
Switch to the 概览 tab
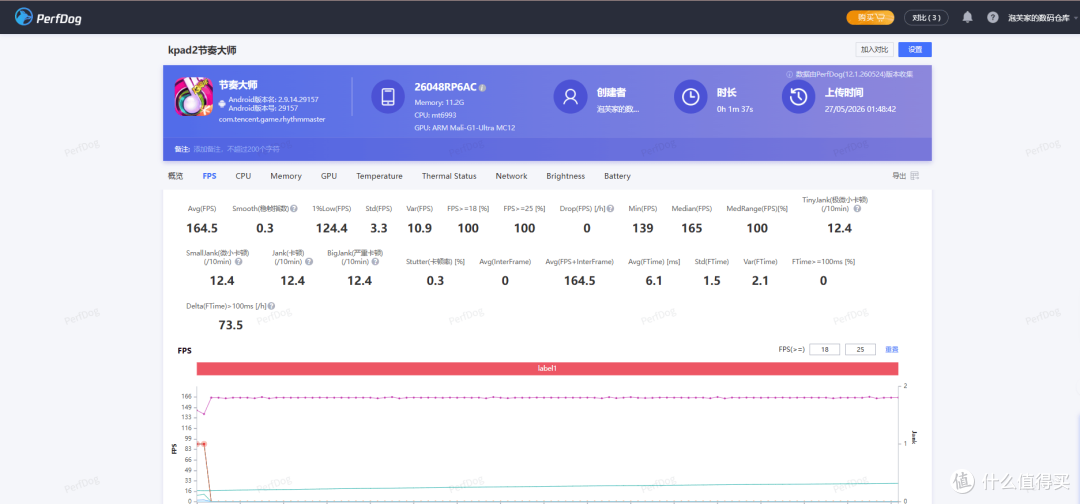pyautogui.click(x=176, y=176)
